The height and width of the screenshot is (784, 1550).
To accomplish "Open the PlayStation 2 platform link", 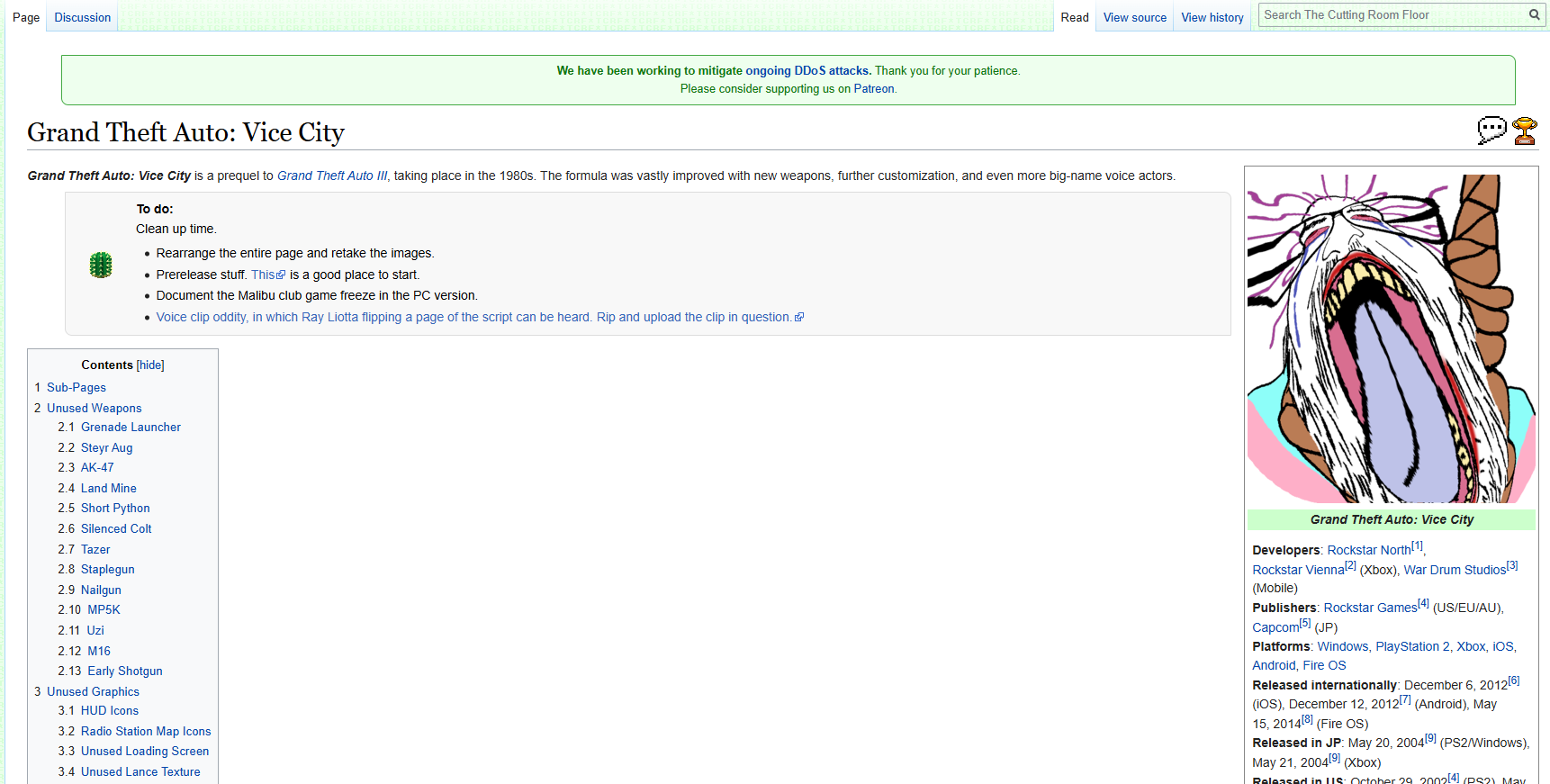I will 1412,646.
